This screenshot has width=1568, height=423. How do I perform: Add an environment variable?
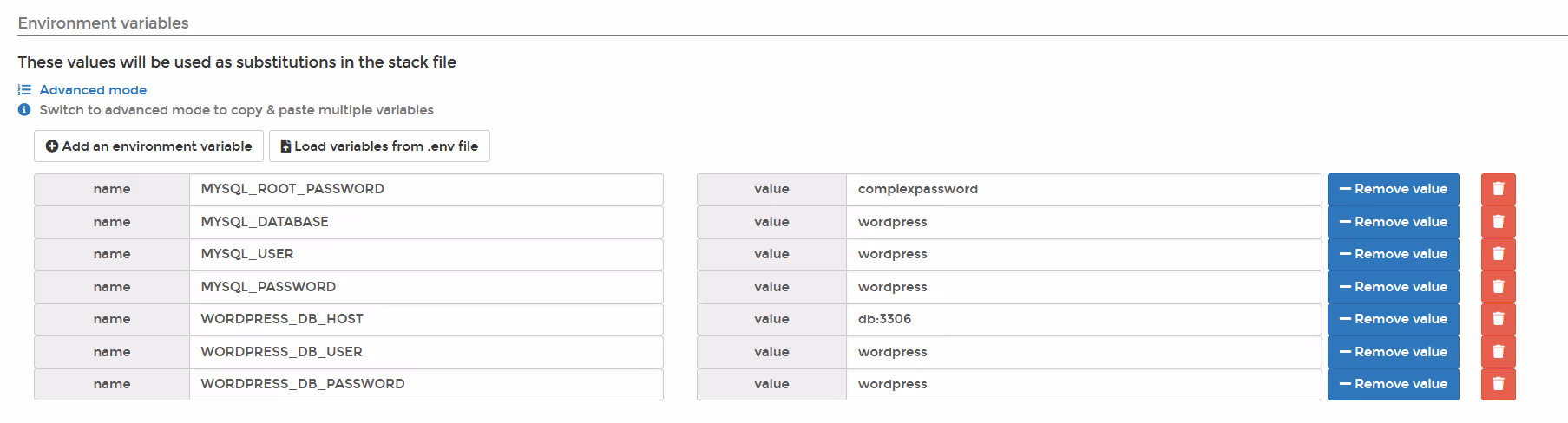pyautogui.click(x=149, y=146)
